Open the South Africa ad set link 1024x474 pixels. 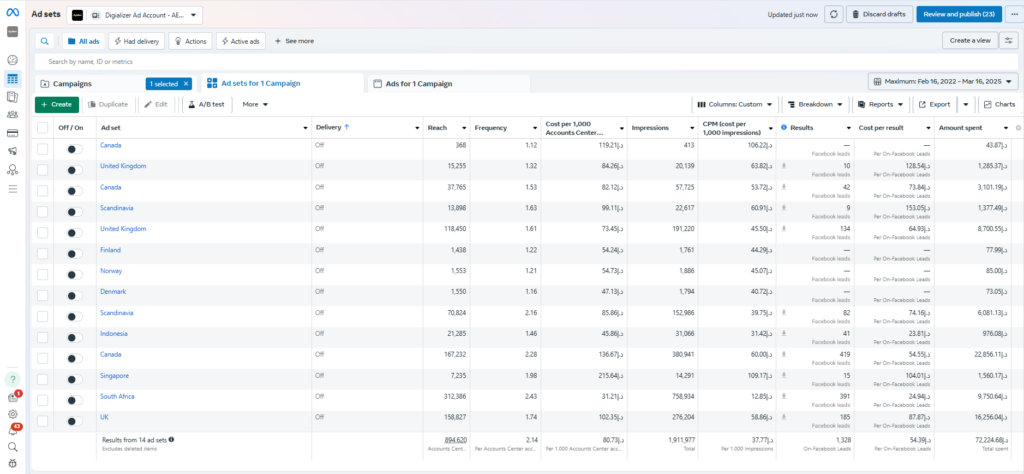(117, 397)
